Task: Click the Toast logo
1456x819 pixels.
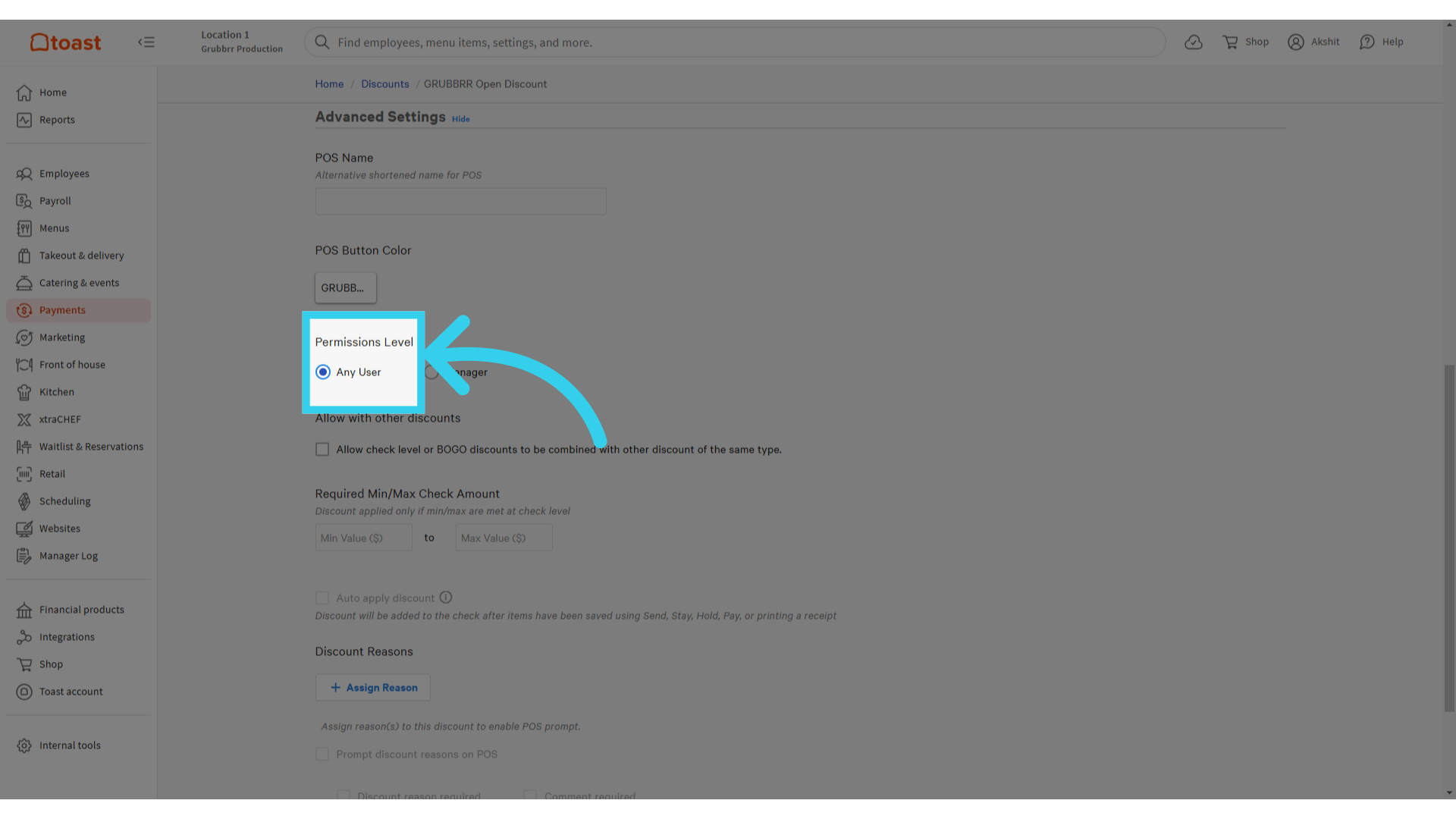Action: coord(65,42)
